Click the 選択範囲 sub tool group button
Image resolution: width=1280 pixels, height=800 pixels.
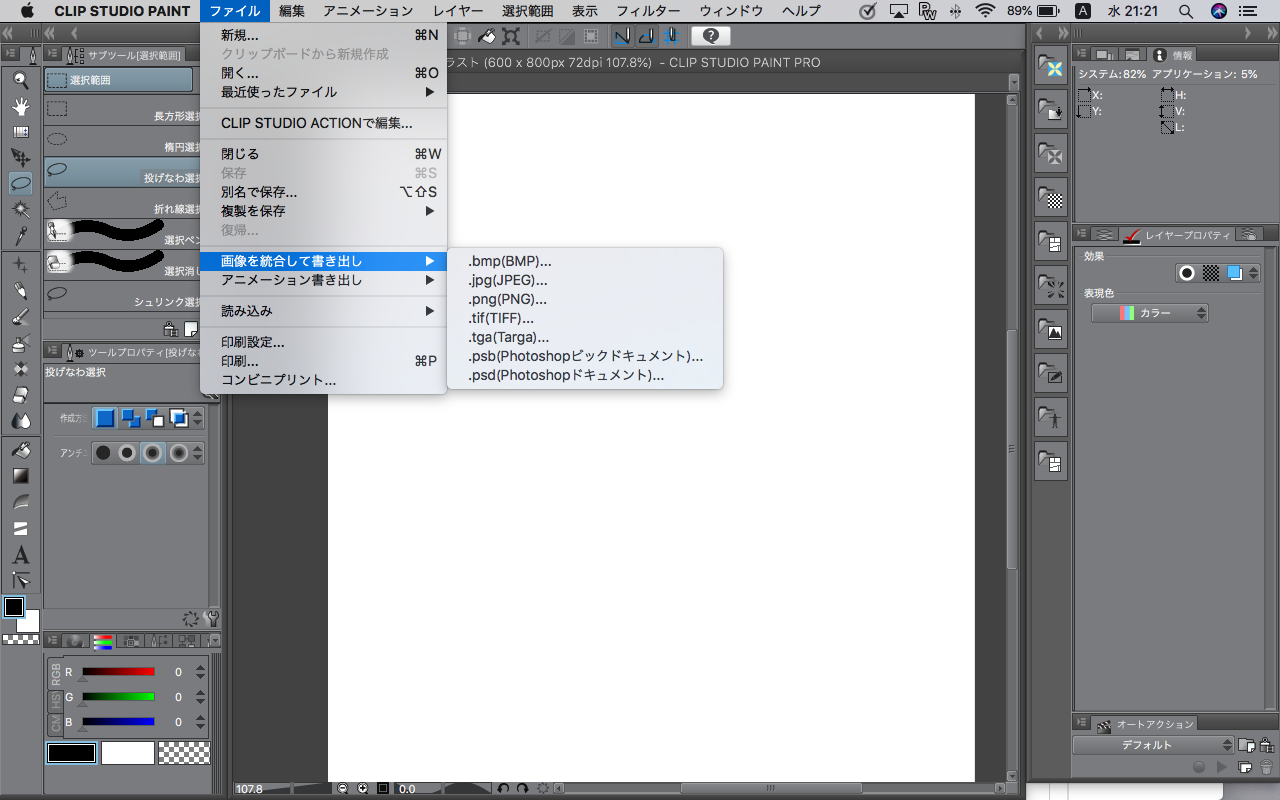coord(119,80)
